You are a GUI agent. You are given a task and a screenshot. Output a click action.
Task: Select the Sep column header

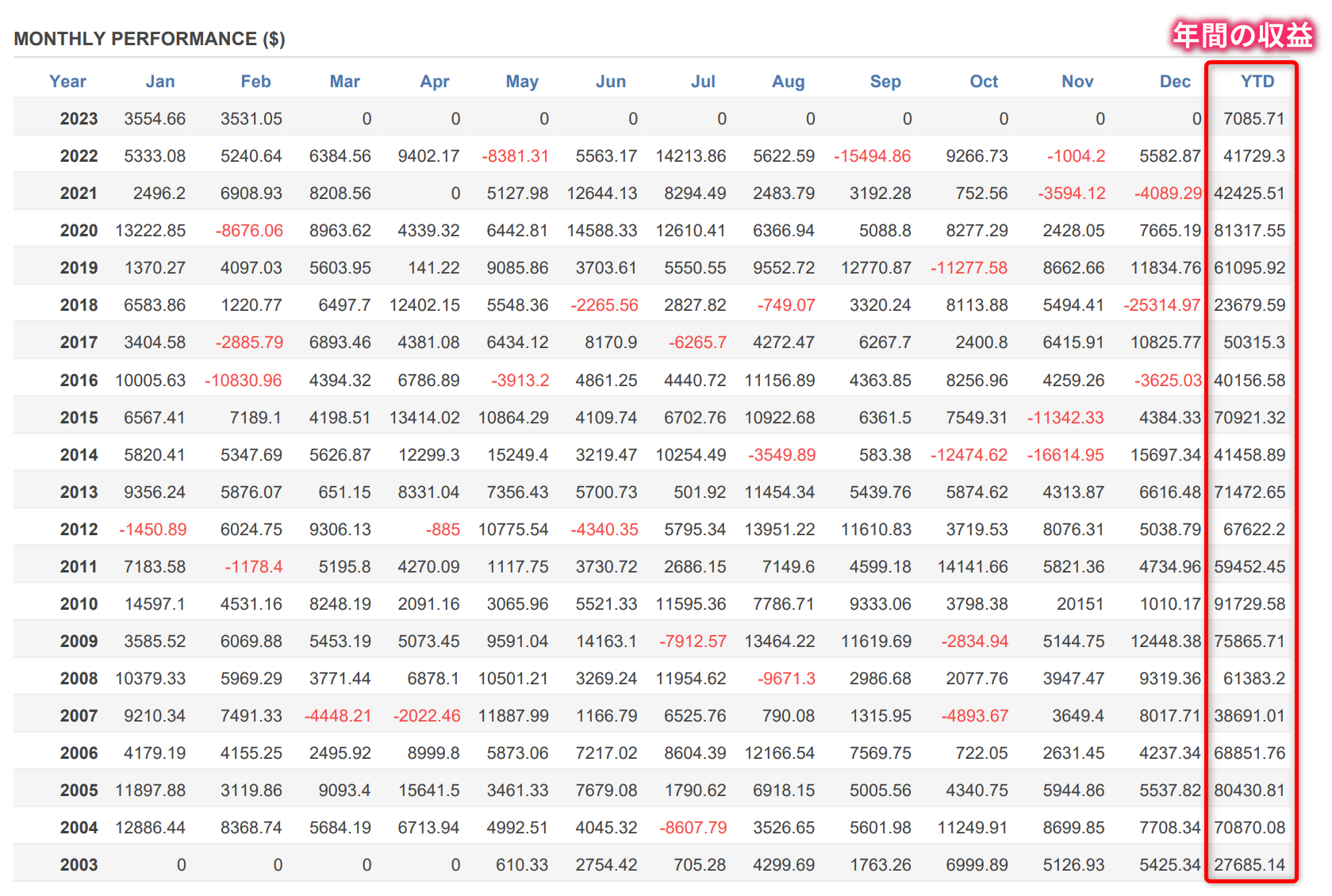(x=885, y=81)
